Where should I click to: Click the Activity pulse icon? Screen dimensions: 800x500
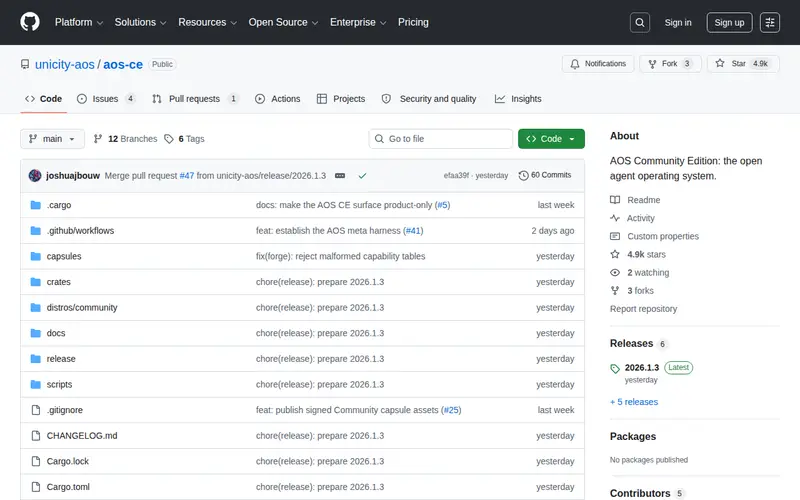tap(615, 218)
